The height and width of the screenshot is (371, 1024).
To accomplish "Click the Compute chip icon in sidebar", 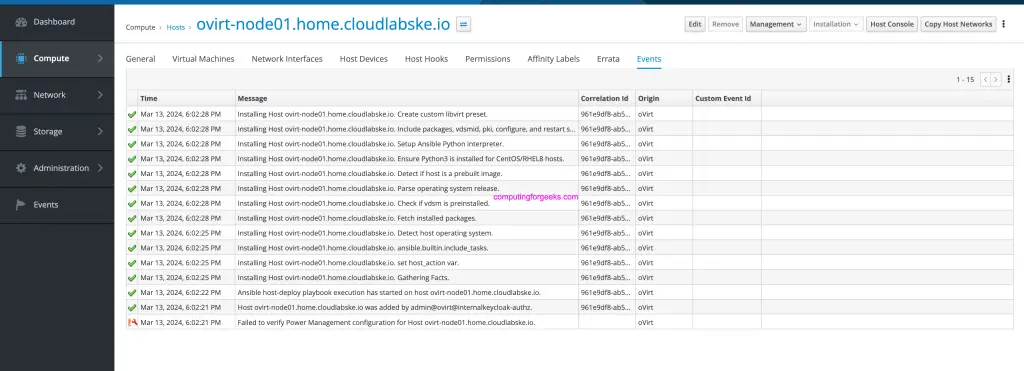I will coord(20,59).
